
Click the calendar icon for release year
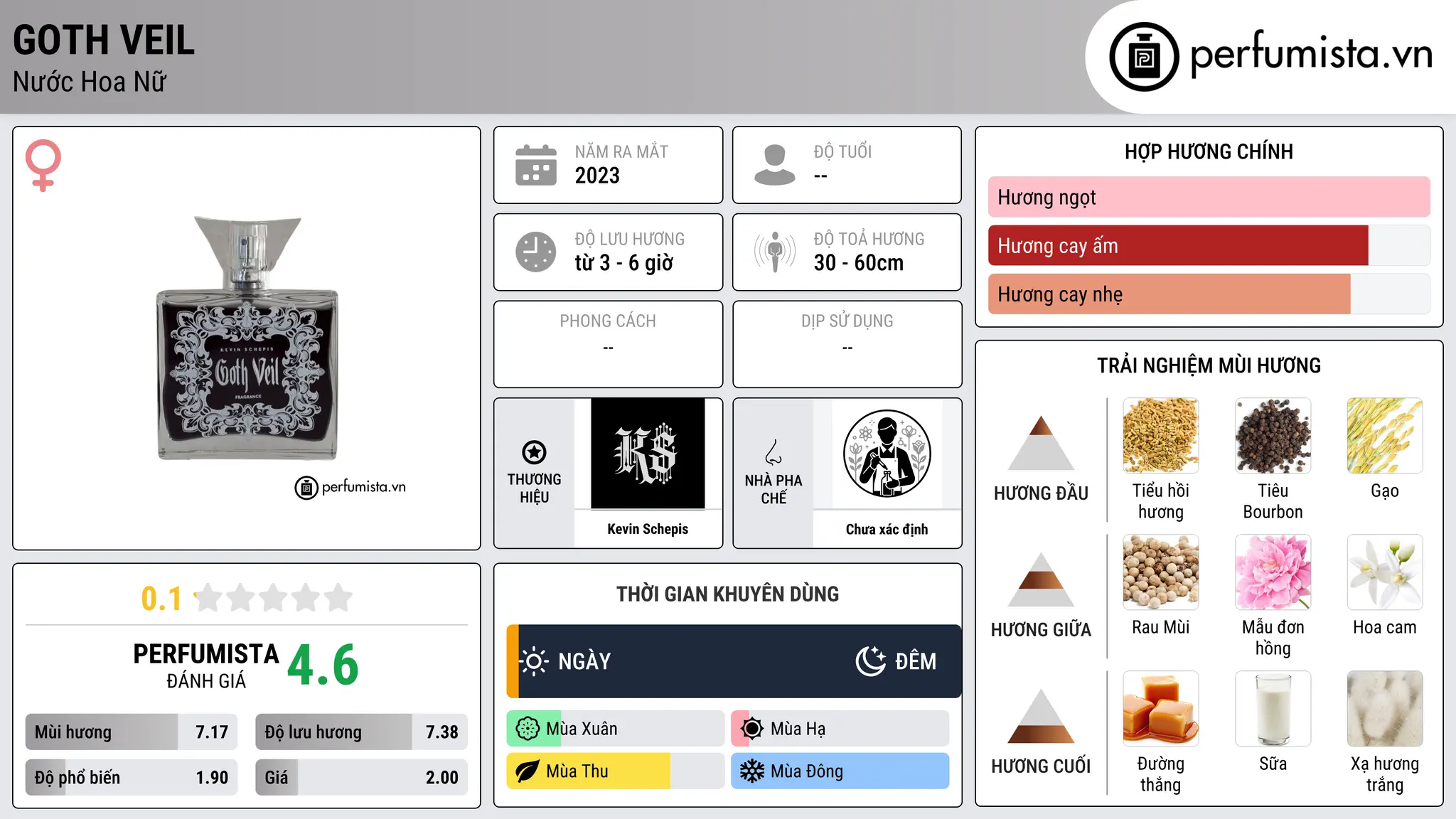point(536,165)
